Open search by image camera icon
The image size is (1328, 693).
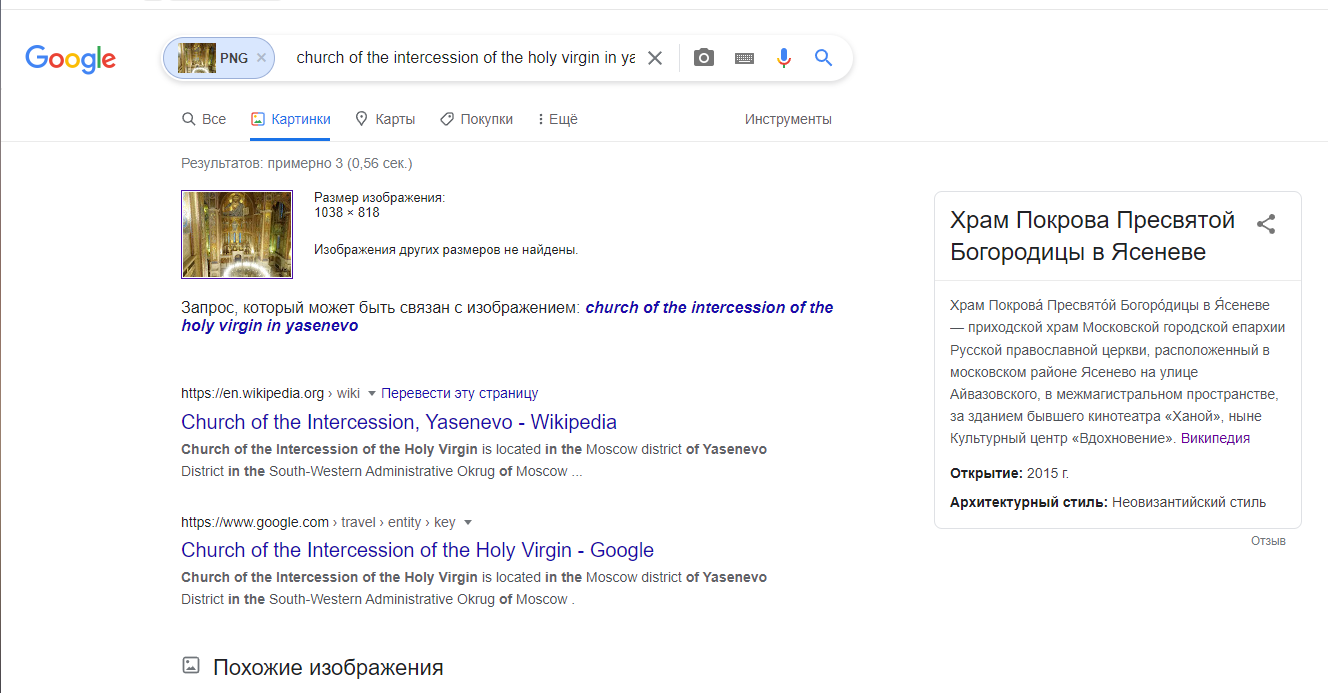tap(704, 58)
